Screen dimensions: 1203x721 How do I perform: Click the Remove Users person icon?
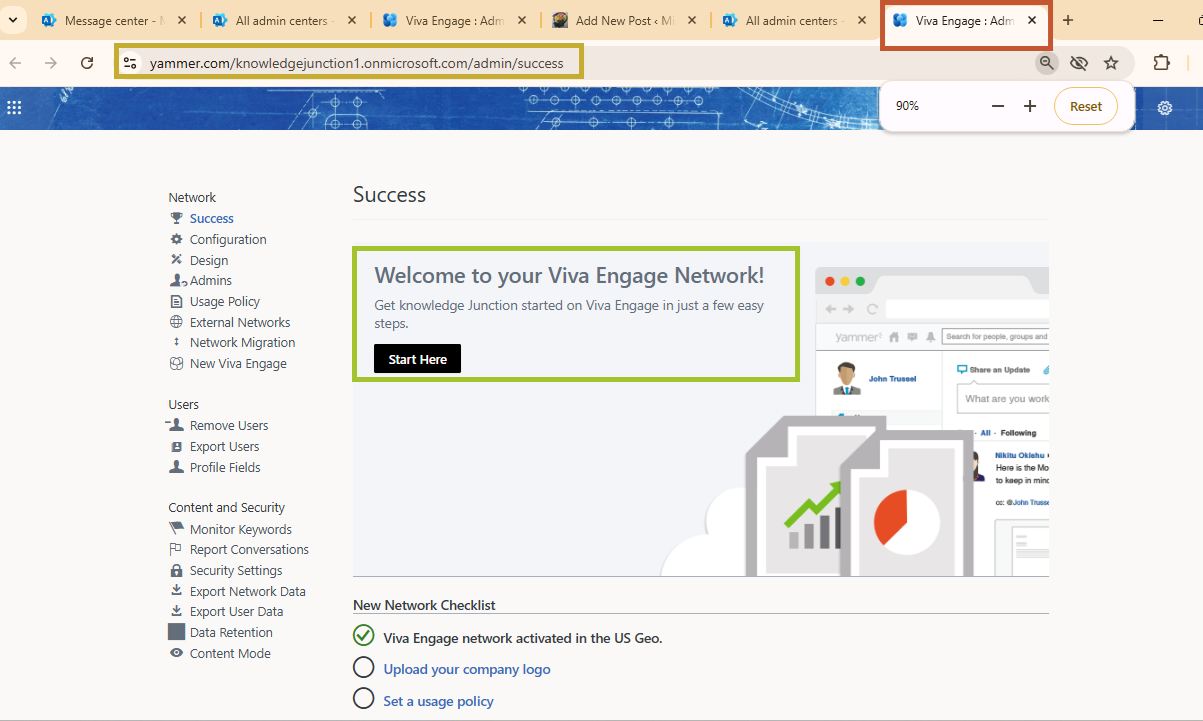point(176,425)
